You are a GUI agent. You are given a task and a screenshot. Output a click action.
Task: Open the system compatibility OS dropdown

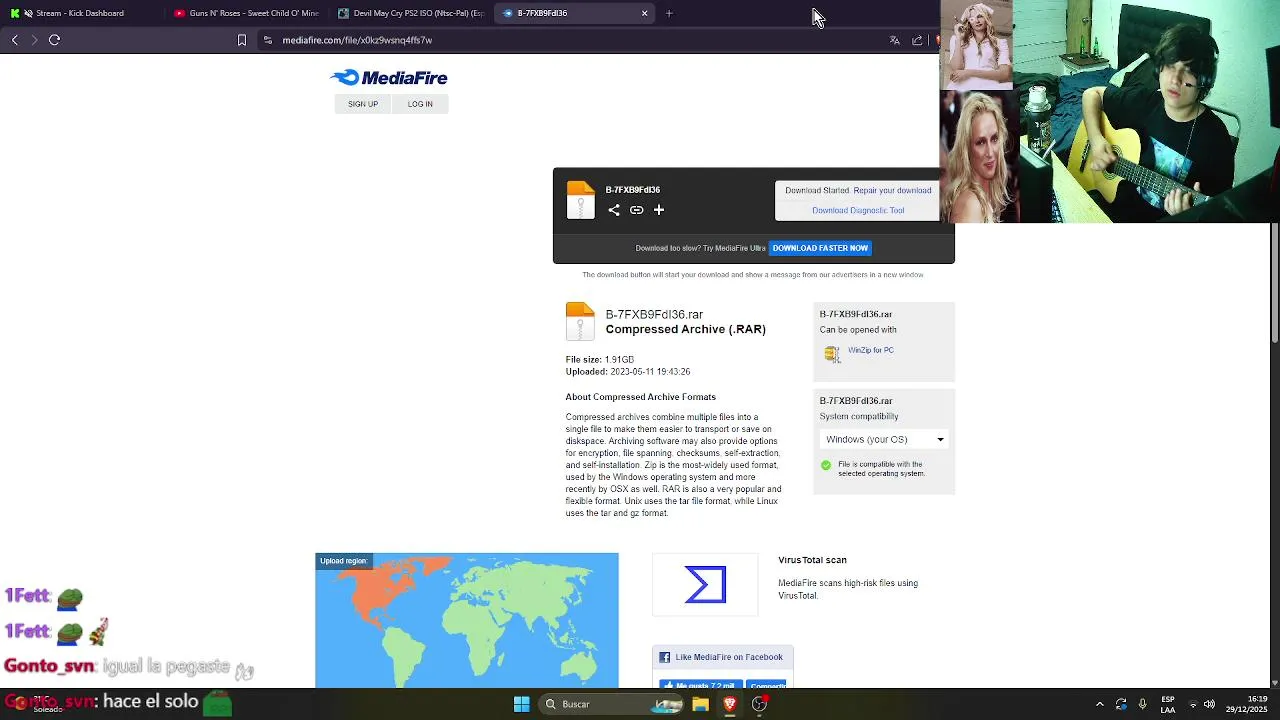point(884,439)
